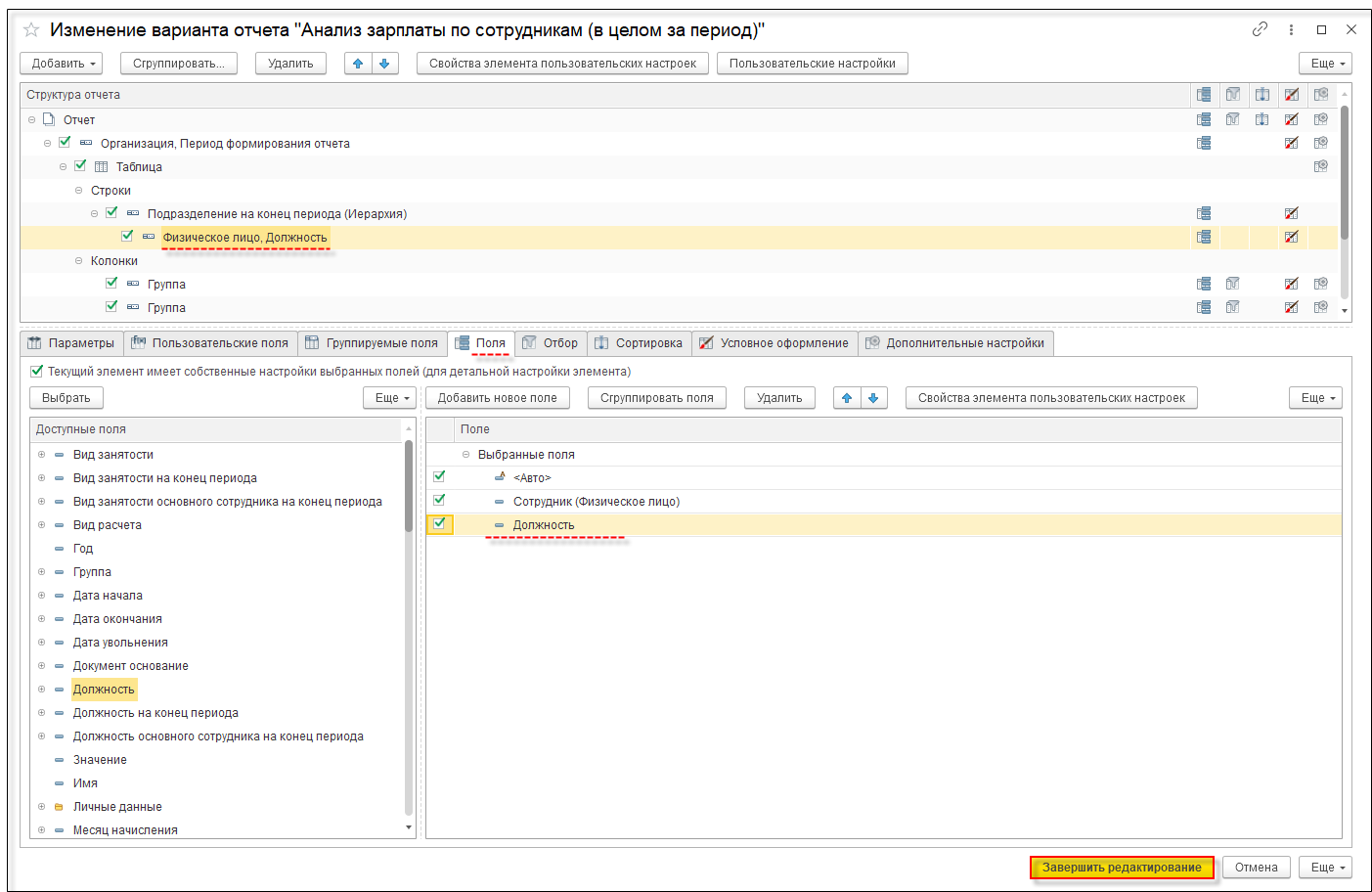Open fields icon in Подразделение на конец периода row

click(x=1204, y=213)
